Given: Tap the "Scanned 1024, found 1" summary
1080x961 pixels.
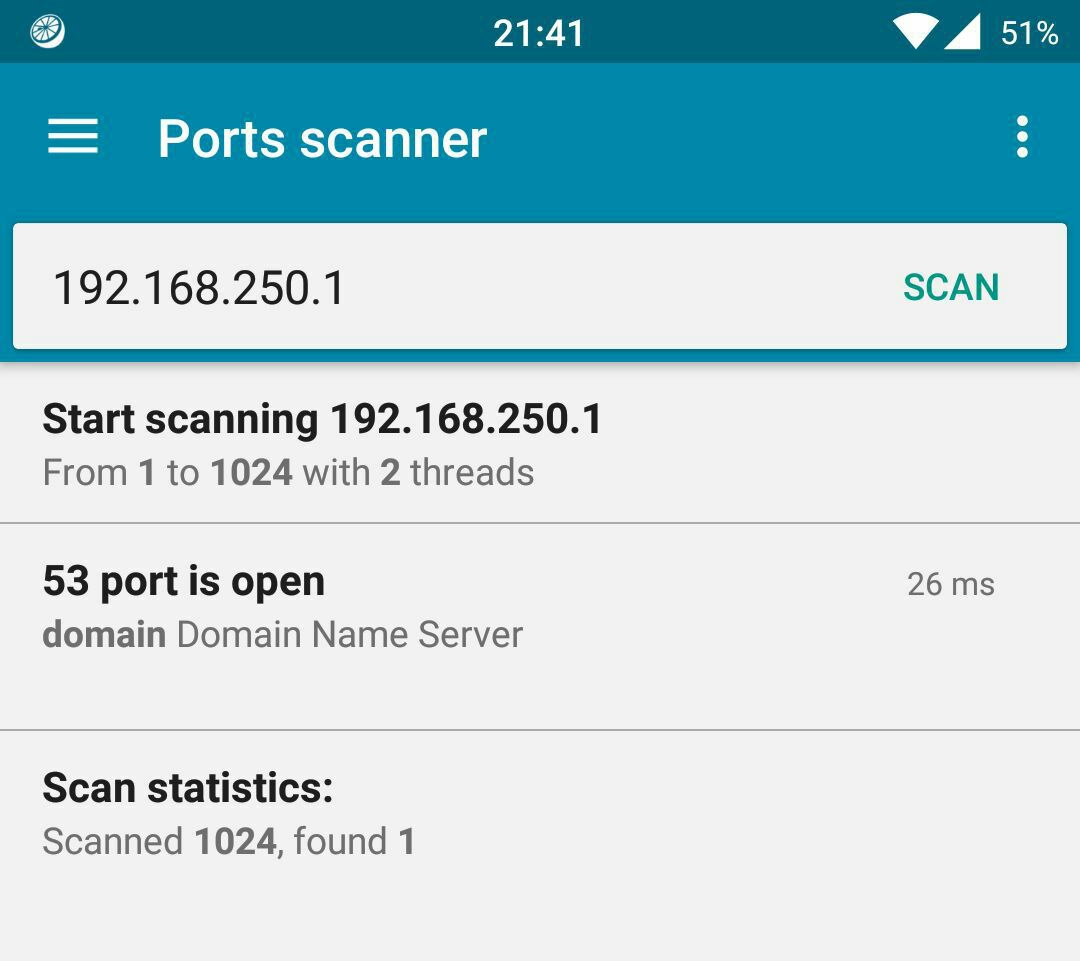Looking at the screenshot, I should pos(228,841).
